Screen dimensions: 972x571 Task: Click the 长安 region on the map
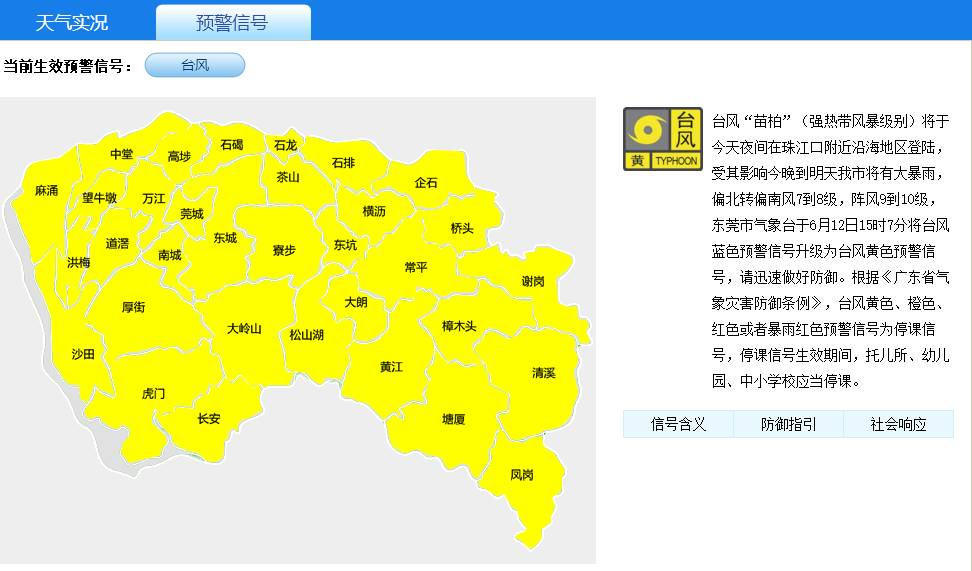[x=209, y=419]
